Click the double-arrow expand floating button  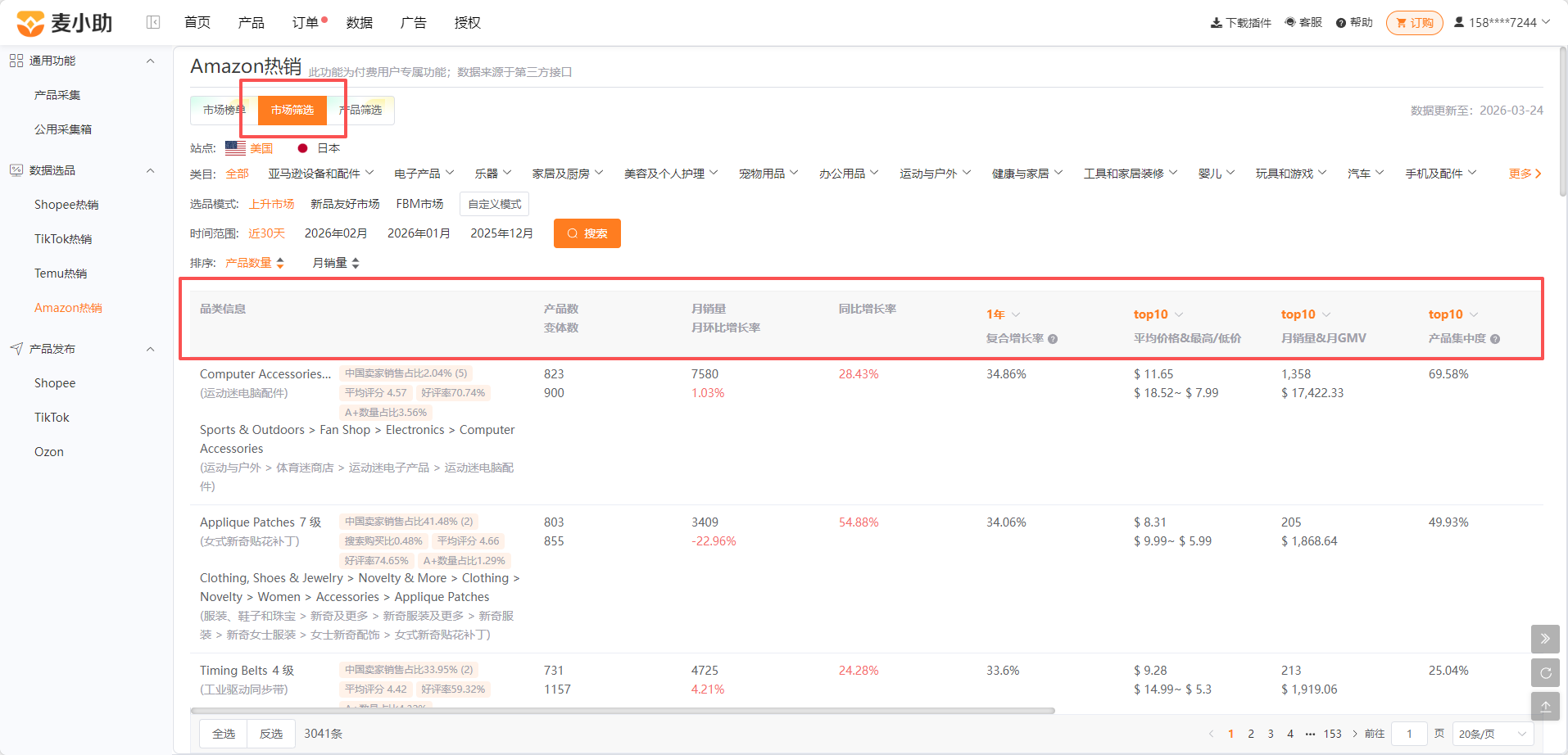(1545, 639)
